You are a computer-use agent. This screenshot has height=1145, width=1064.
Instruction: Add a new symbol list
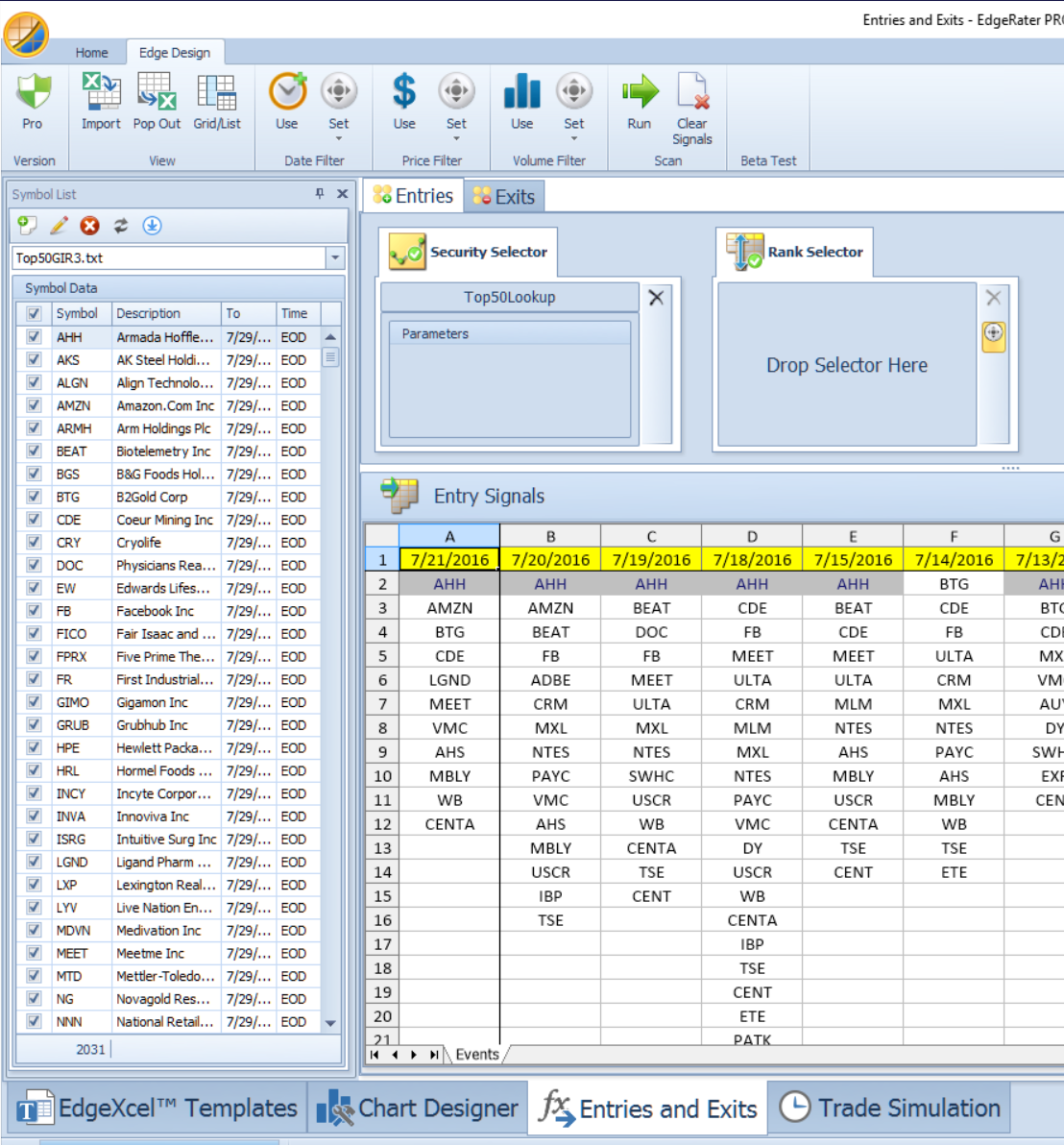pyautogui.click(x=28, y=226)
